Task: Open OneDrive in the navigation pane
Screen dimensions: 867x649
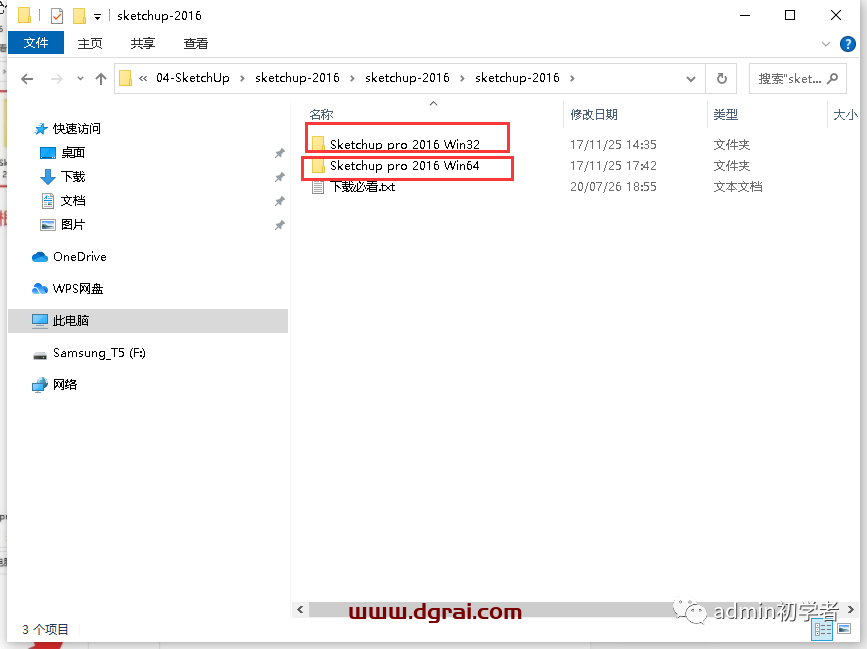Action: pyautogui.click(x=80, y=257)
